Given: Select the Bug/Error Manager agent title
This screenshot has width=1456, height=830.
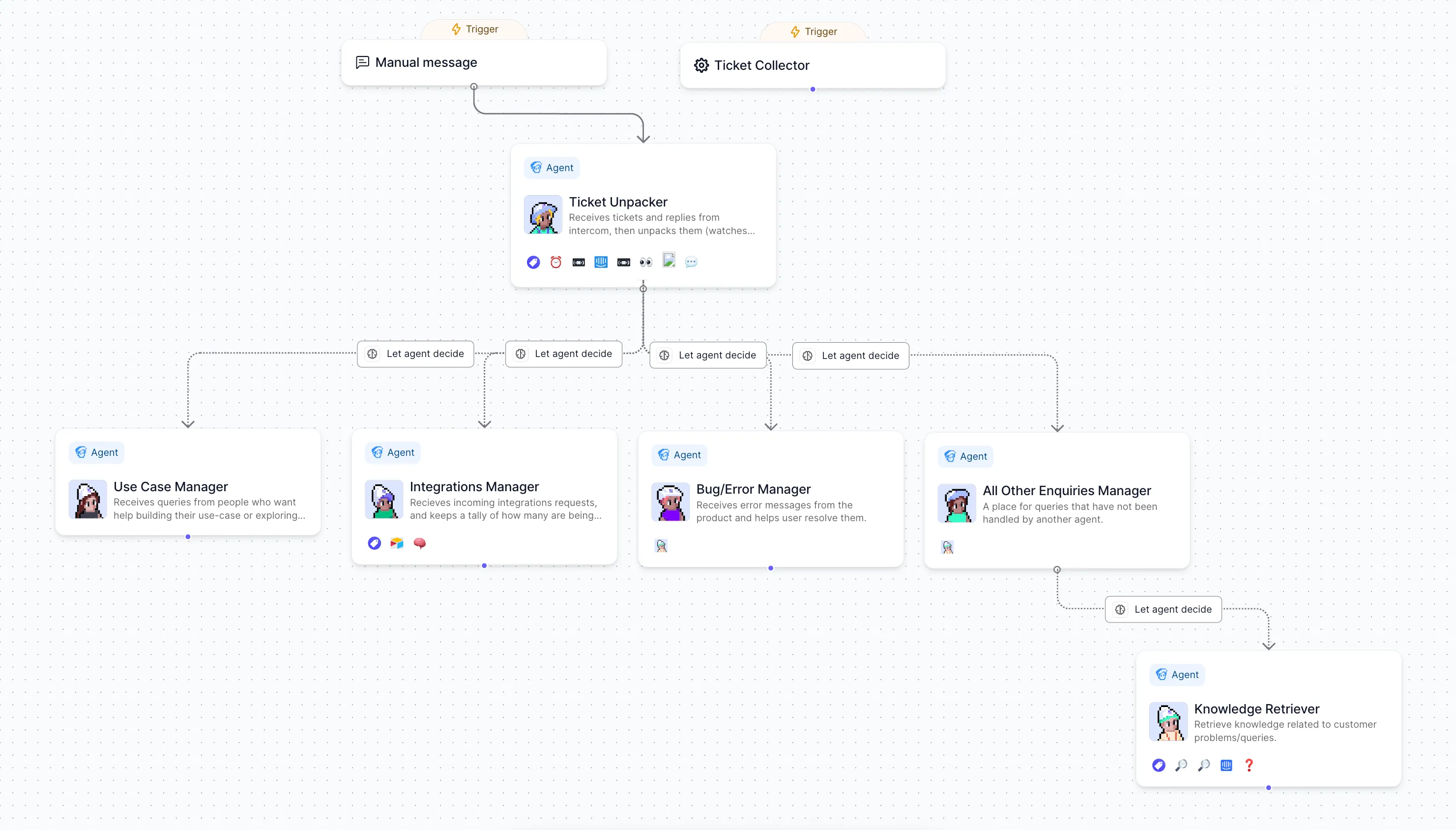Looking at the screenshot, I should click(x=753, y=489).
